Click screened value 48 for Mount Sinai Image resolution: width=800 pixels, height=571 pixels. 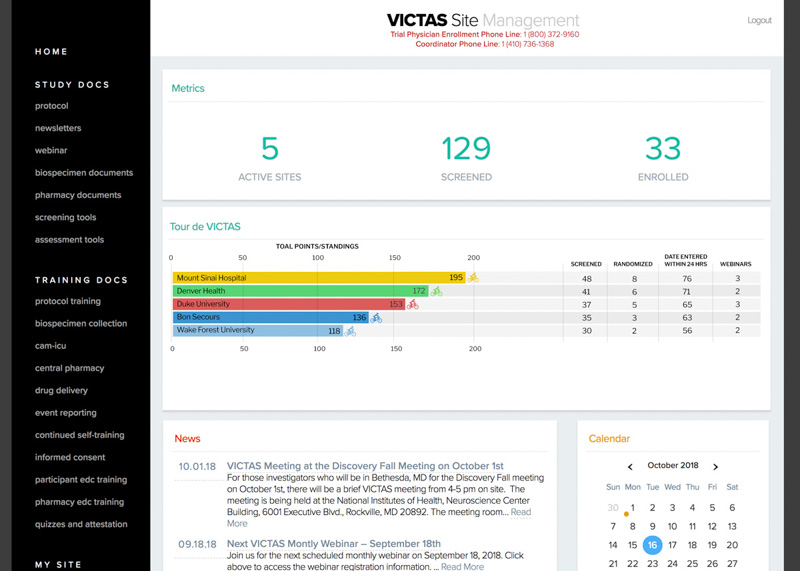coord(586,279)
